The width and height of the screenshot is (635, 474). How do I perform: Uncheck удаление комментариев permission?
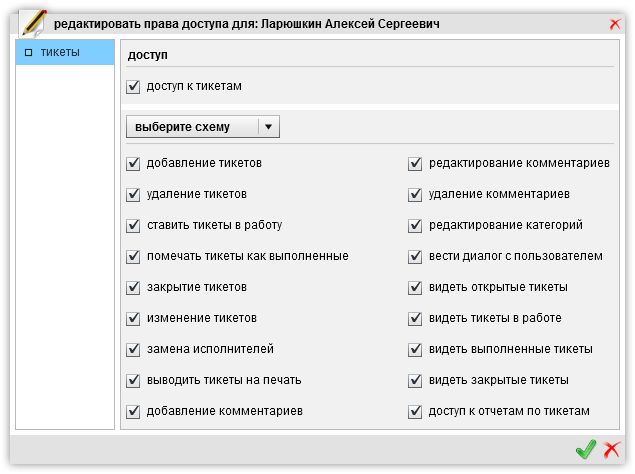[416, 194]
